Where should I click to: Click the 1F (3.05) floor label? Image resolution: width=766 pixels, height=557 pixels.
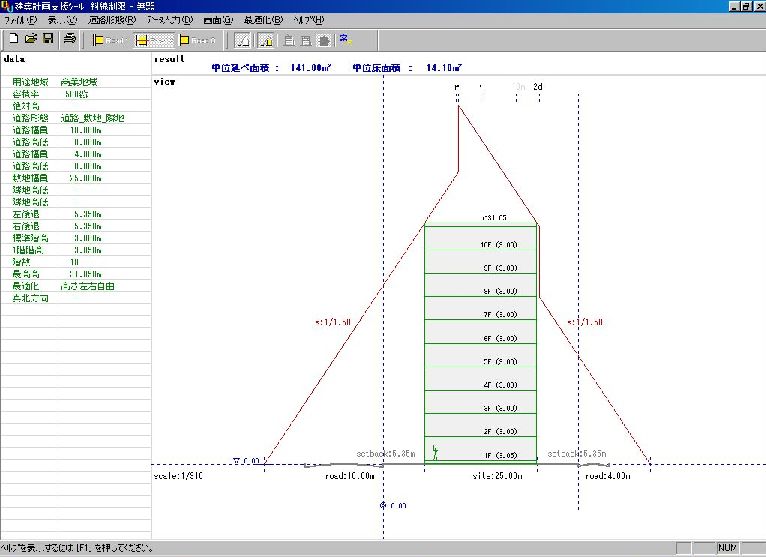click(501, 455)
